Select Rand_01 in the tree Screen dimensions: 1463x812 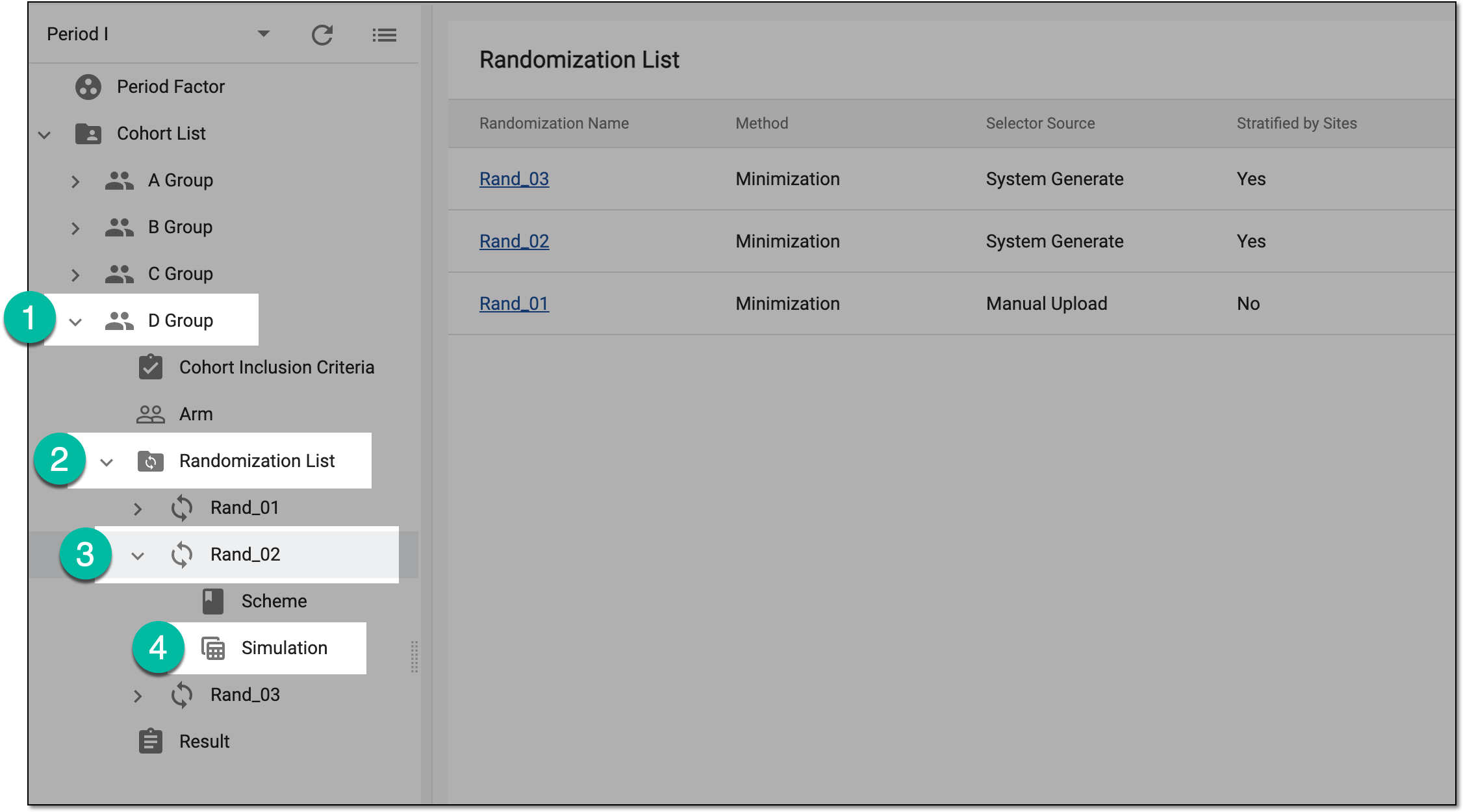(x=245, y=507)
